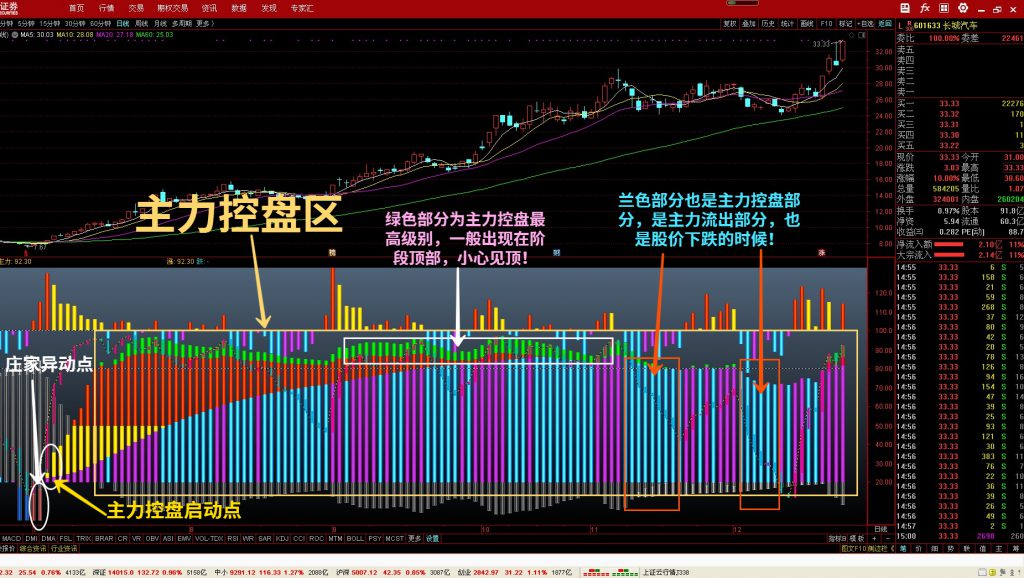Toggle the 复权 price adjustment button

[x=730, y=22]
